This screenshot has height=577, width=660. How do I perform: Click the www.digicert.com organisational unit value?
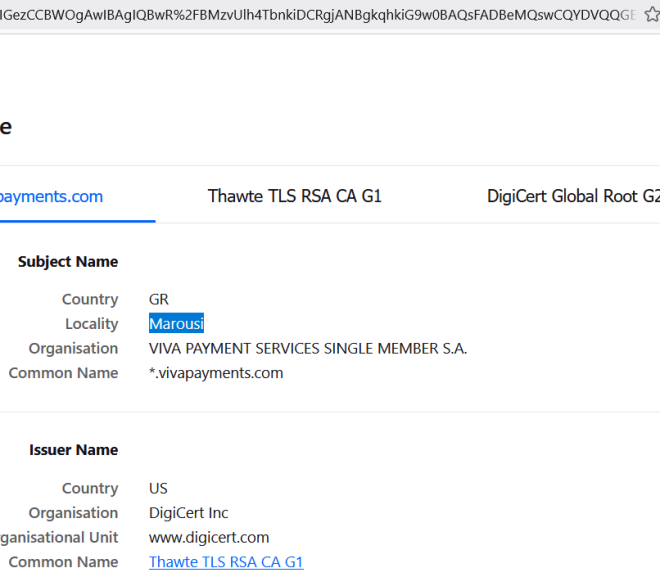coord(209,537)
